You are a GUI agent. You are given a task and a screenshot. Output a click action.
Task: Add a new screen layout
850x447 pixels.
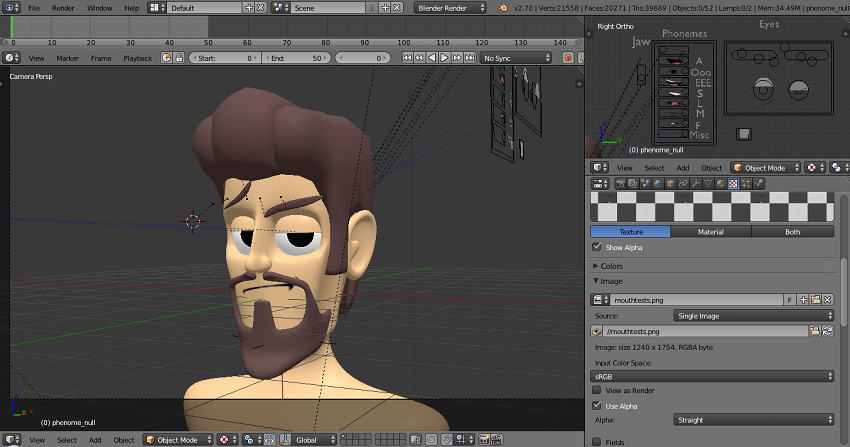coord(249,8)
